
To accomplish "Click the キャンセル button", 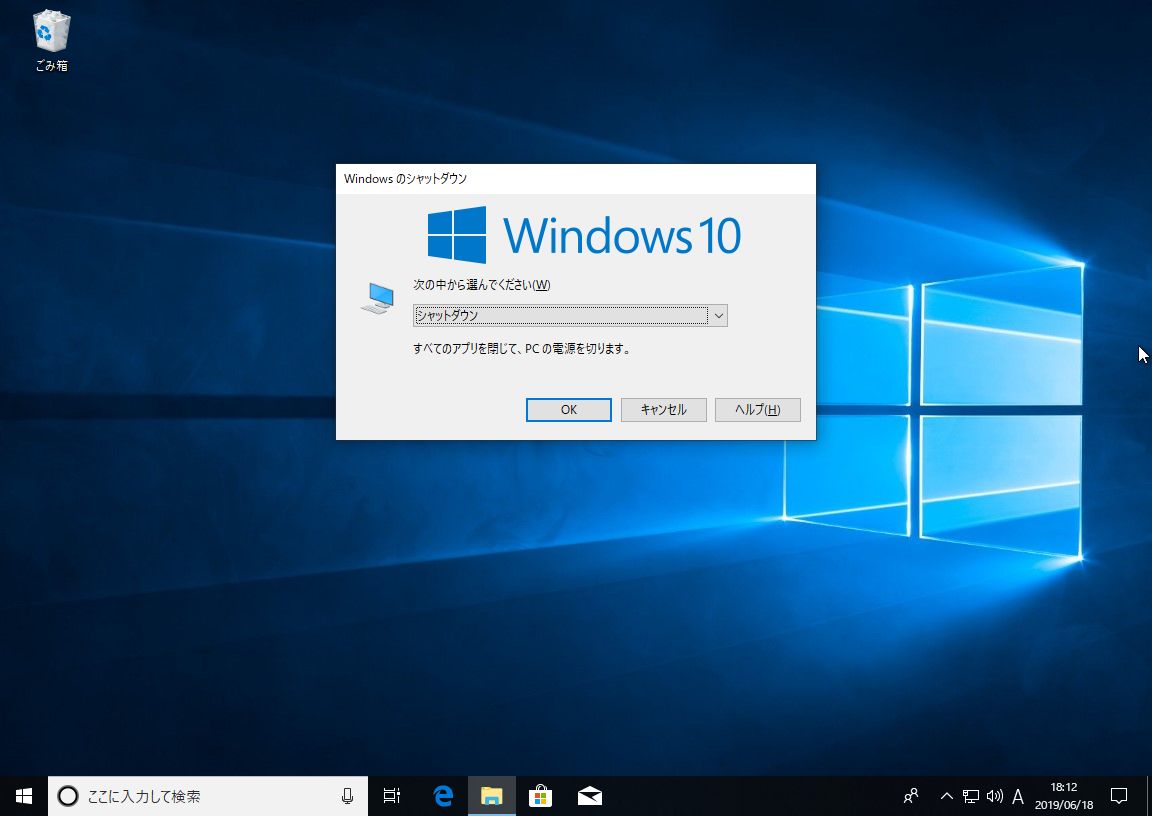I will [x=663, y=410].
